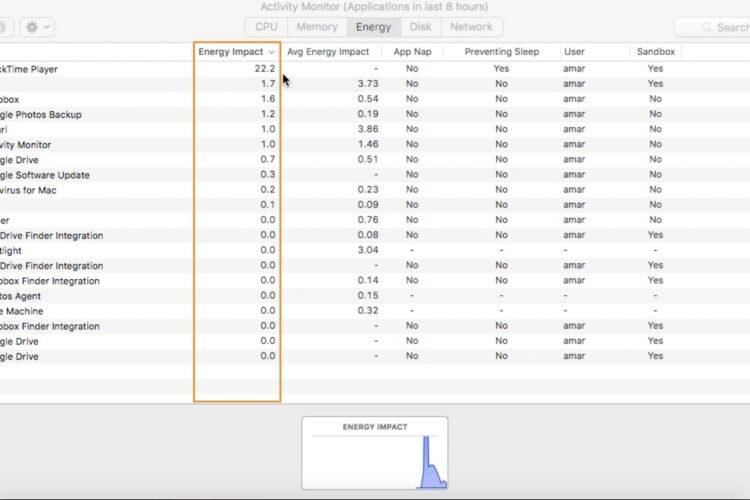Sort by Preventing Sleep column header
The width and height of the screenshot is (750, 500).
point(502,52)
